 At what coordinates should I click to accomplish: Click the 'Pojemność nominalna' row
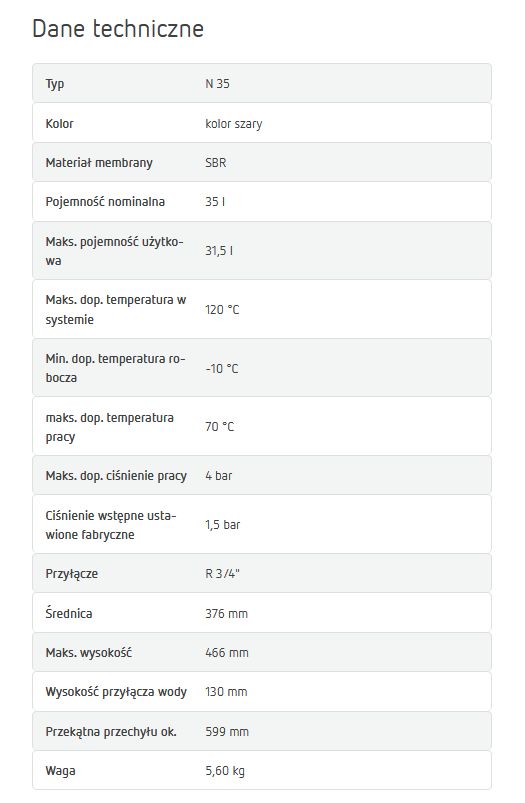click(x=262, y=202)
